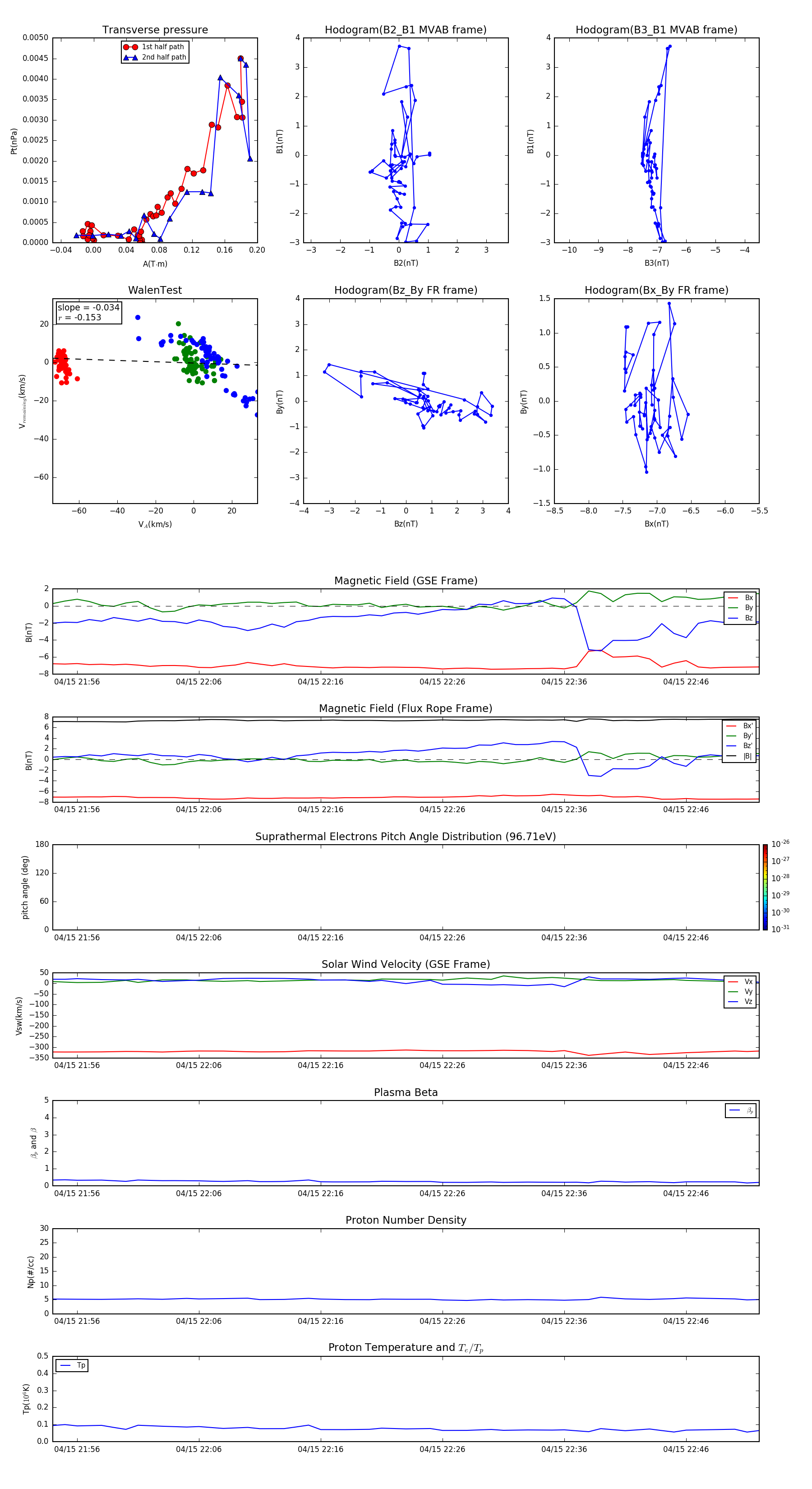Click the 'Pt(nPa)' y-axis label
The image size is (812, 1489).
pos(14,141)
